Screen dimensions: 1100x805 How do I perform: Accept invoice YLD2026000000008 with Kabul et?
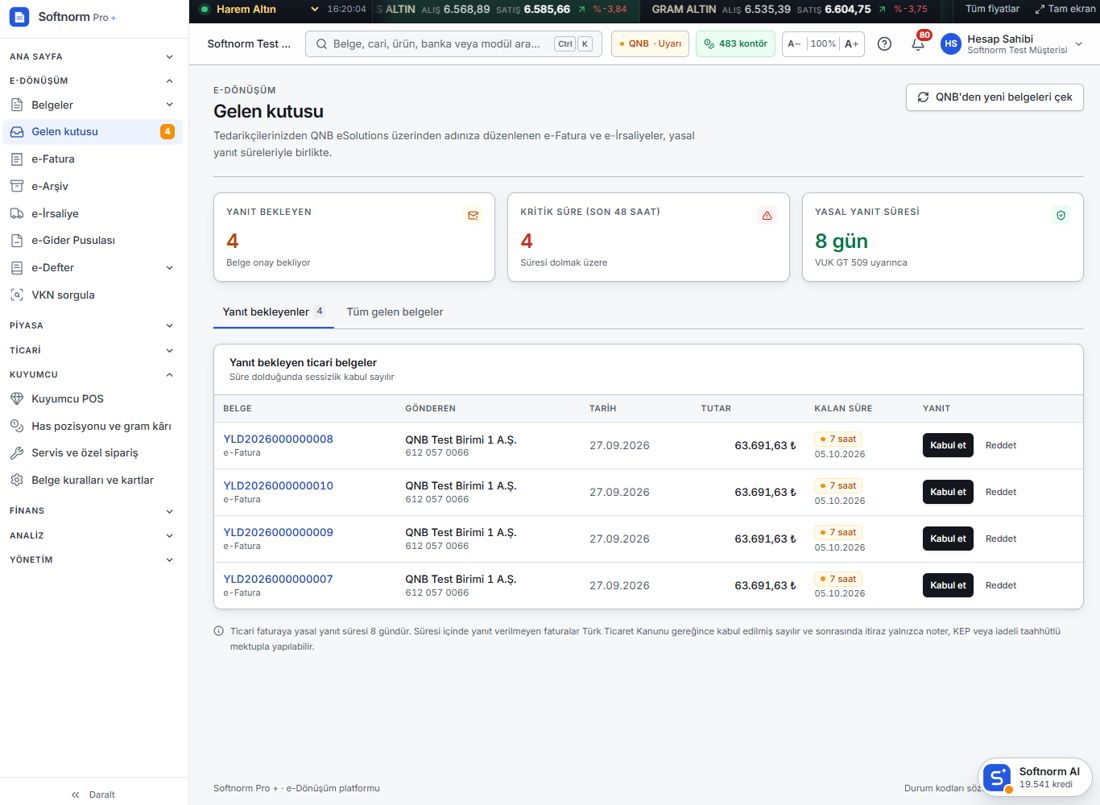[x=947, y=445]
